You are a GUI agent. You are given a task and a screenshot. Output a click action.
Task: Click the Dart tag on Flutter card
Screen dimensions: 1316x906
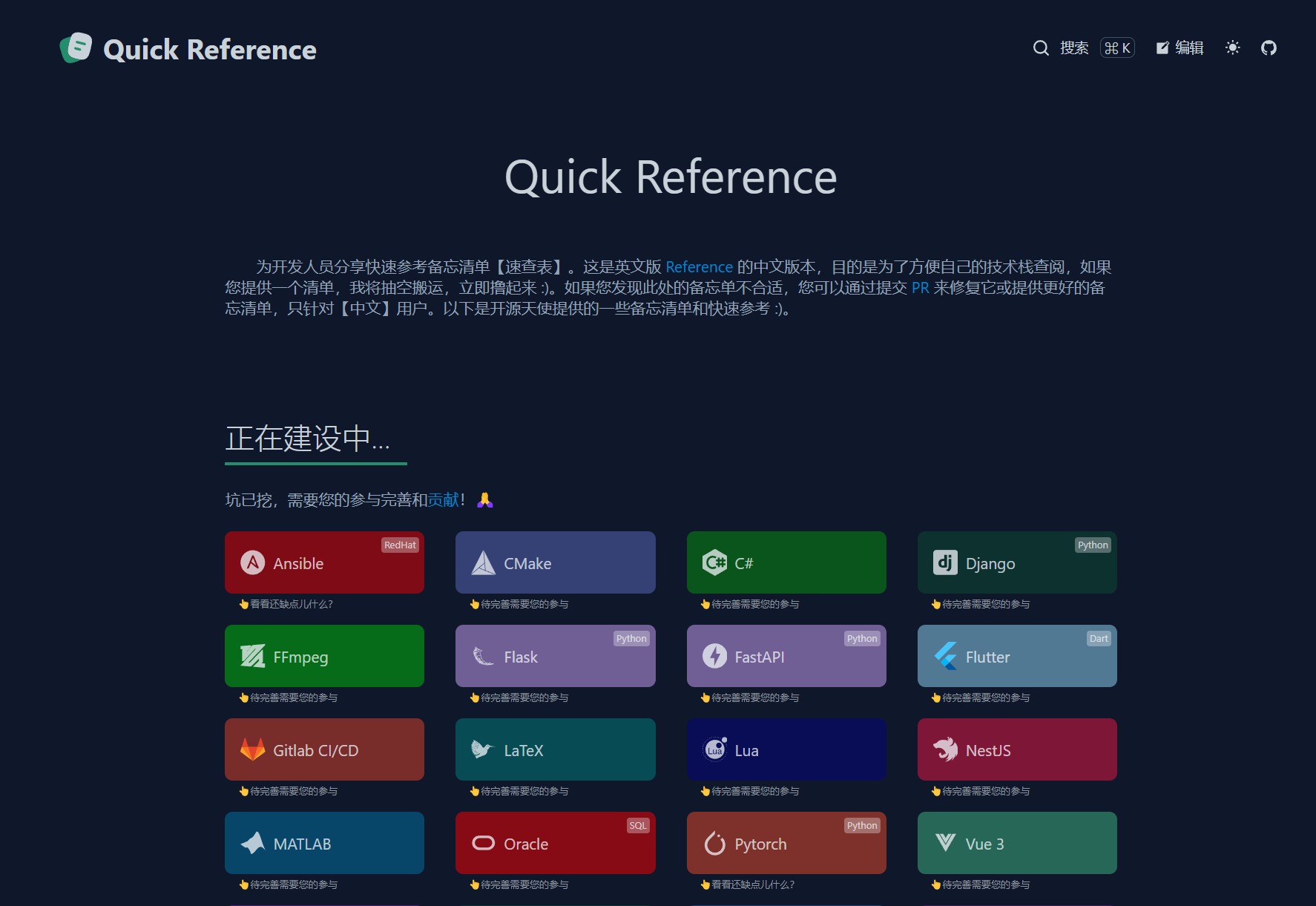pyautogui.click(x=1099, y=638)
